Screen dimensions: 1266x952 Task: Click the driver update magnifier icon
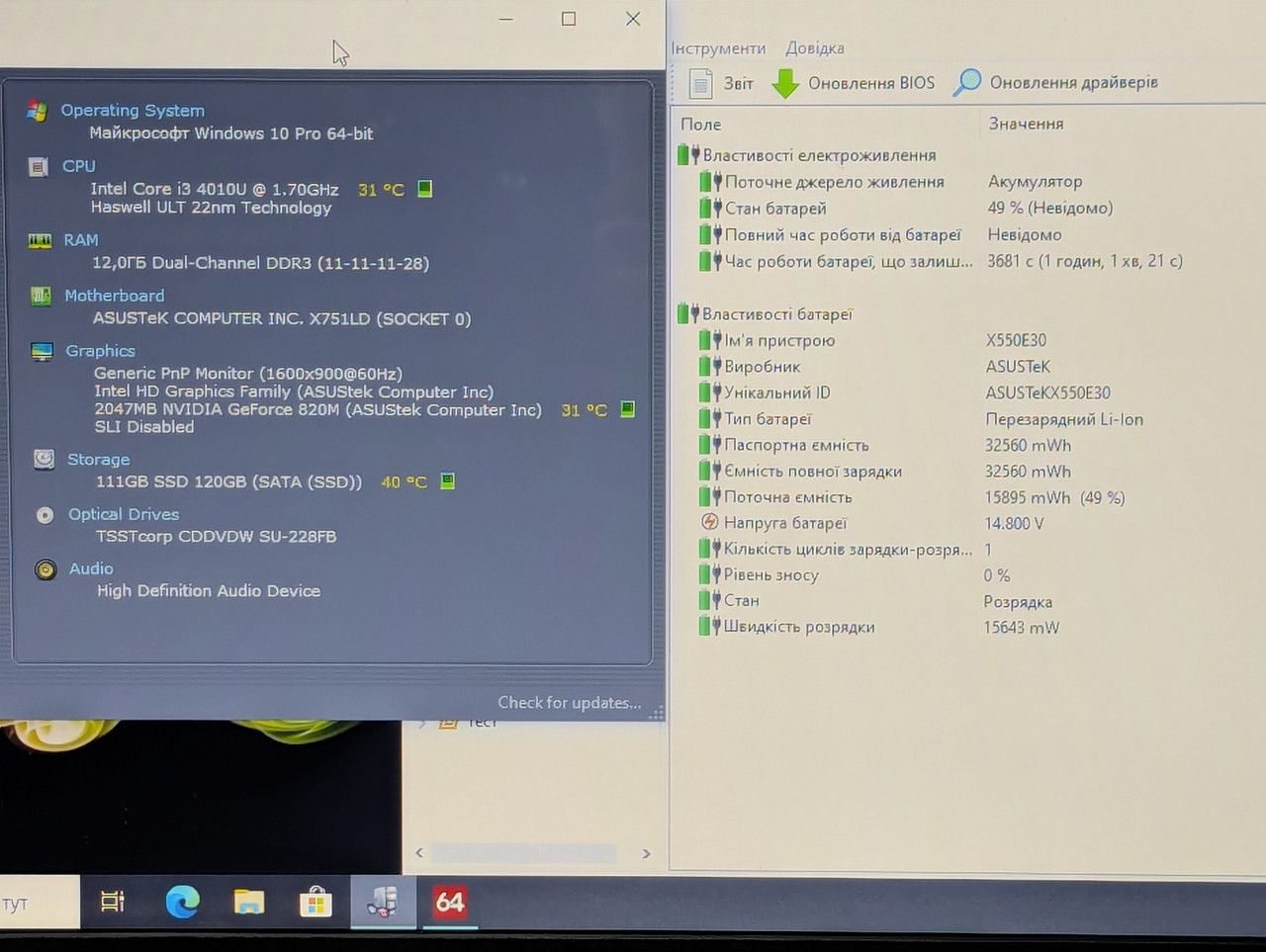pyautogui.click(x=966, y=83)
